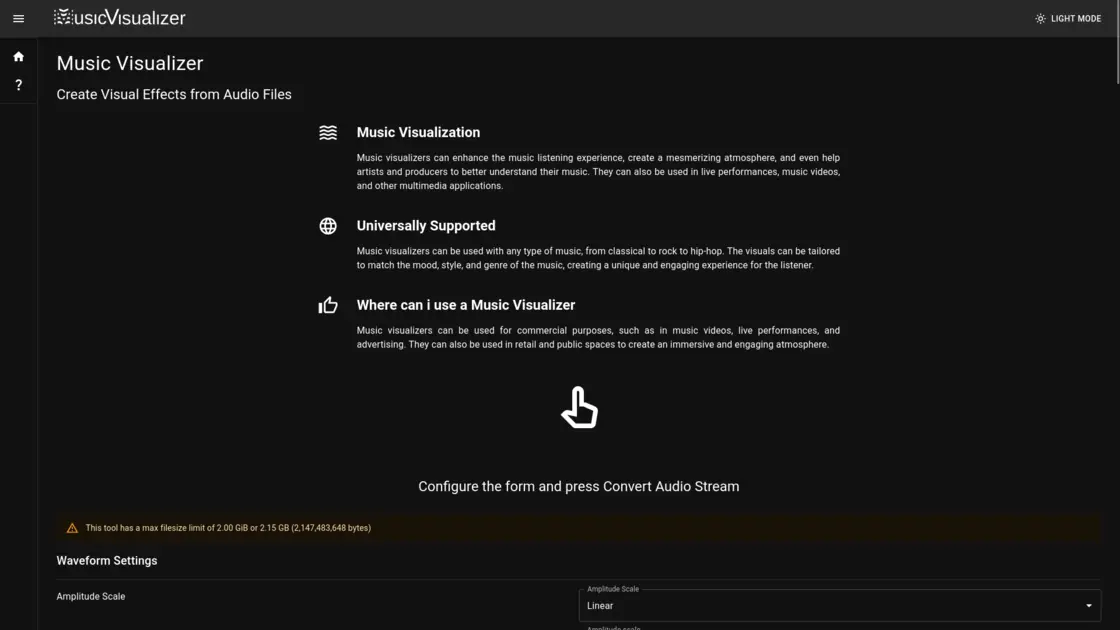This screenshot has height=630, width=1120.
Task: Click the Amplitude Scale label row
Action: (x=91, y=596)
